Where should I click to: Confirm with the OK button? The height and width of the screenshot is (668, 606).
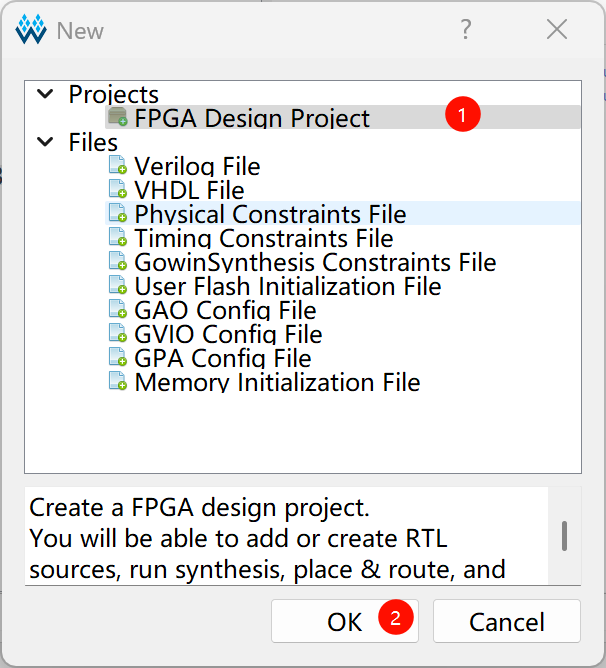click(345, 621)
